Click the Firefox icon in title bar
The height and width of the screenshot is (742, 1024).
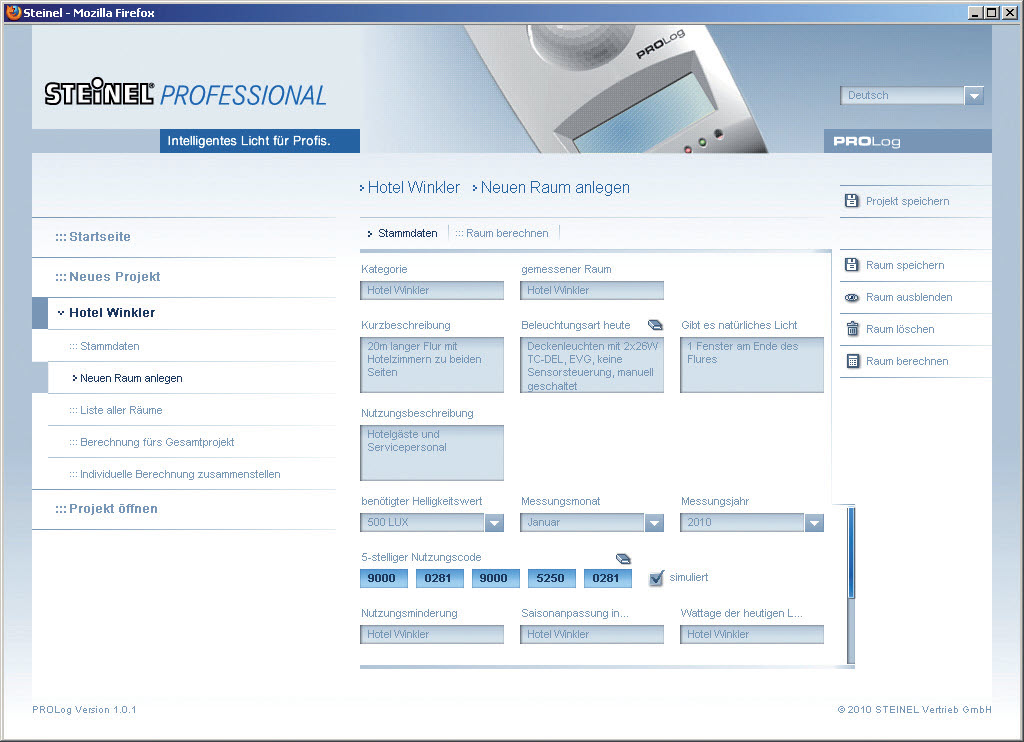(13, 12)
